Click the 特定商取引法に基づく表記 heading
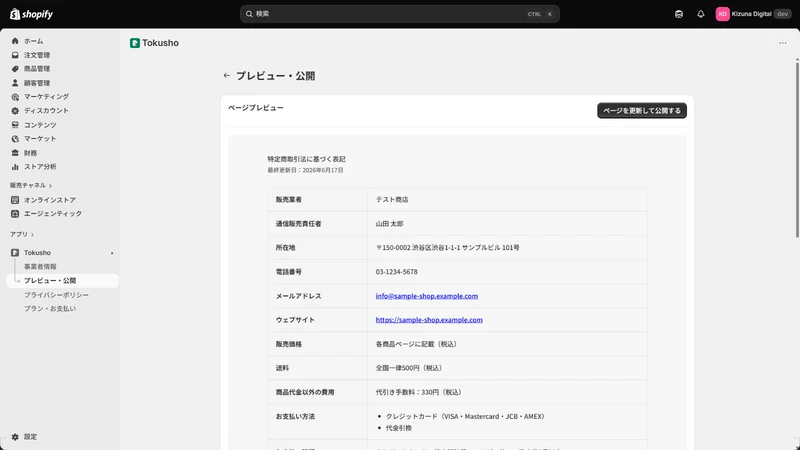The width and height of the screenshot is (800, 450). click(306, 159)
